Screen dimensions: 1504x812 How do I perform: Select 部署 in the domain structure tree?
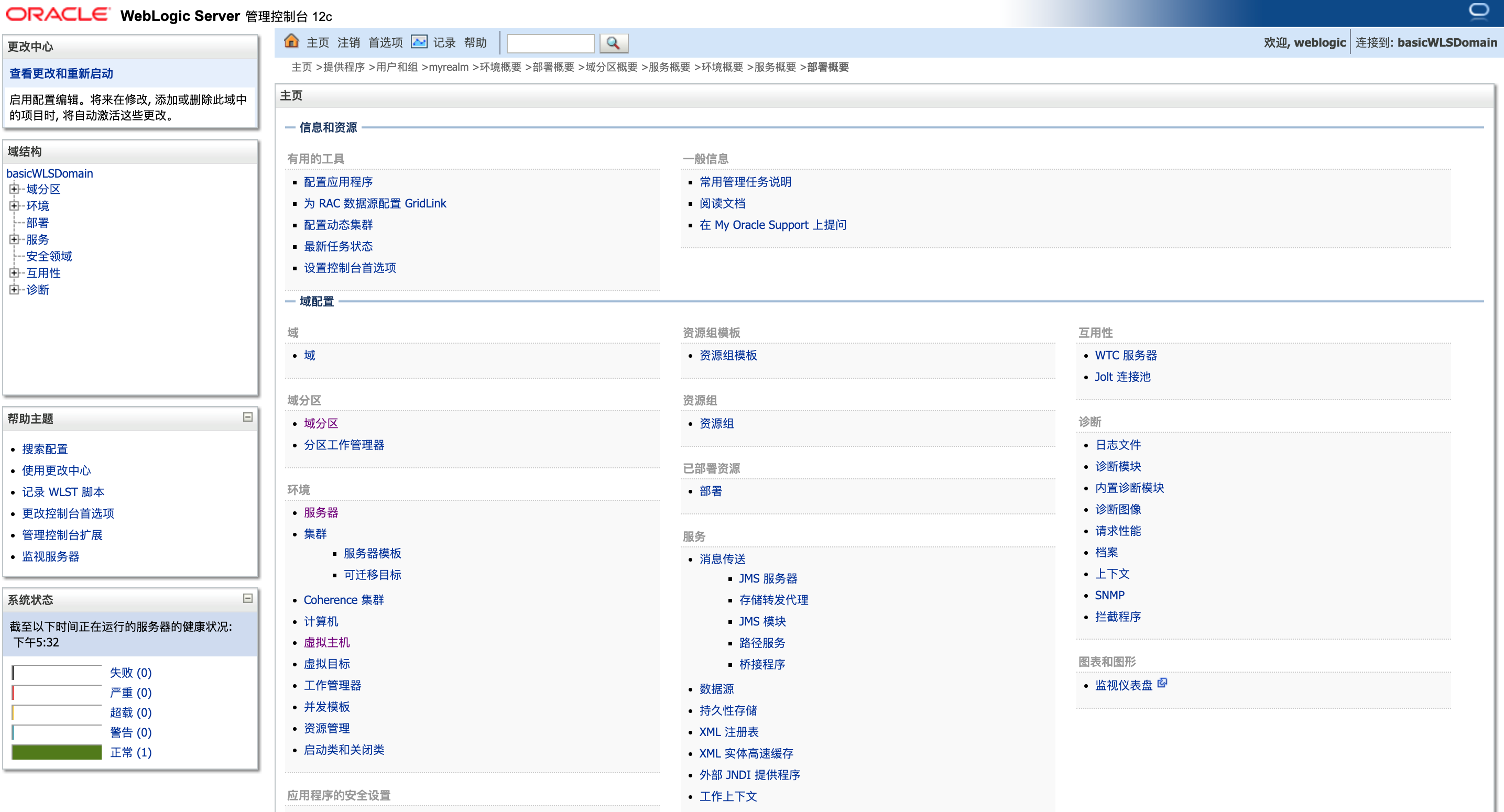click(37, 223)
